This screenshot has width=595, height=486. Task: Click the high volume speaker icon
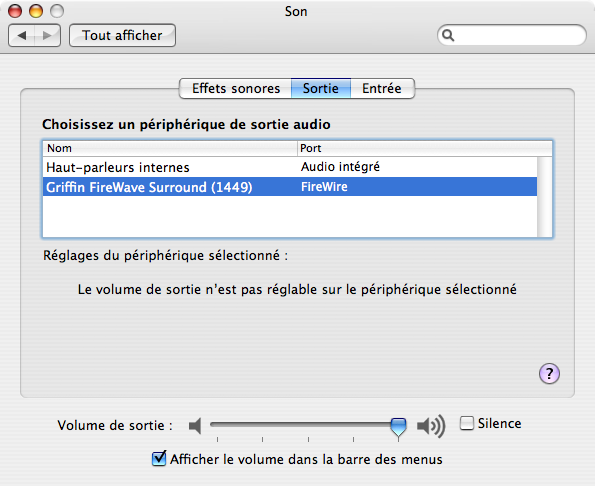click(431, 426)
